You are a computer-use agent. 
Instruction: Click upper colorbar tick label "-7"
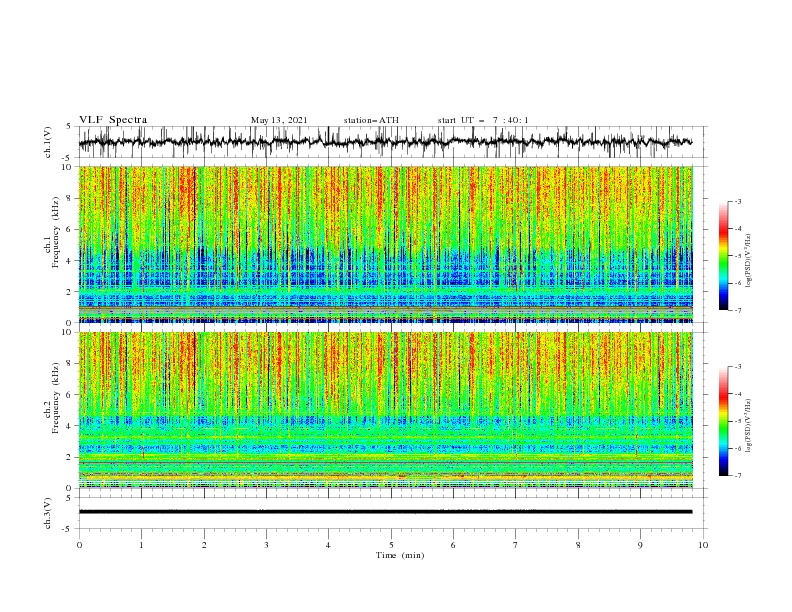pyautogui.click(x=738, y=310)
